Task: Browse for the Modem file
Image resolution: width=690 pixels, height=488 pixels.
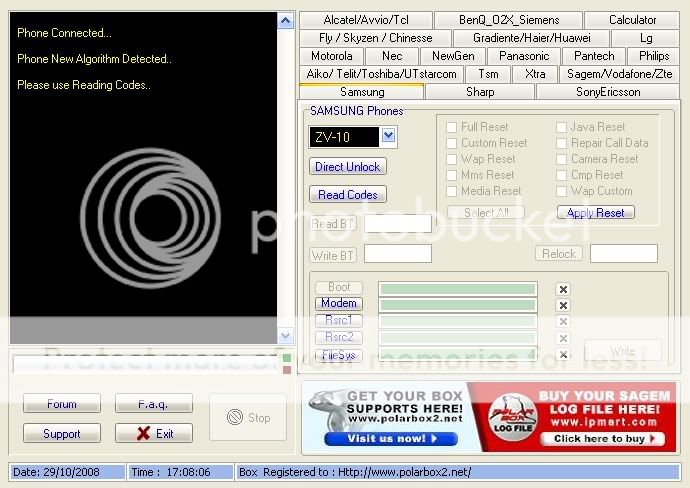Action: pyautogui.click(x=339, y=304)
